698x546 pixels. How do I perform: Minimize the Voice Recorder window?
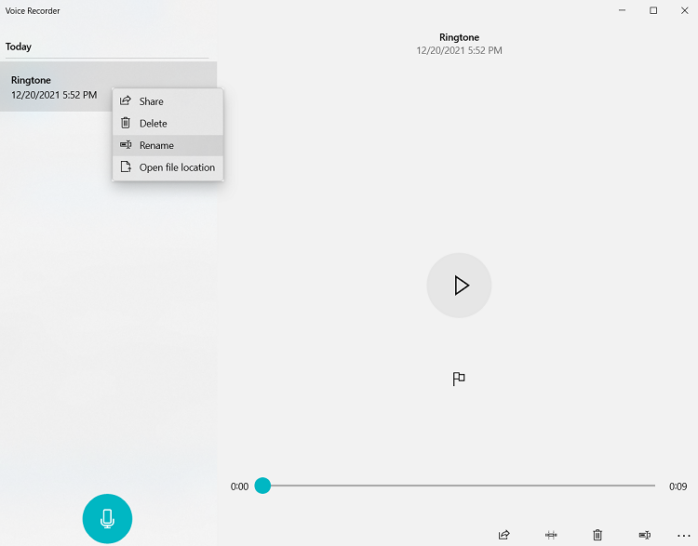(x=622, y=10)
